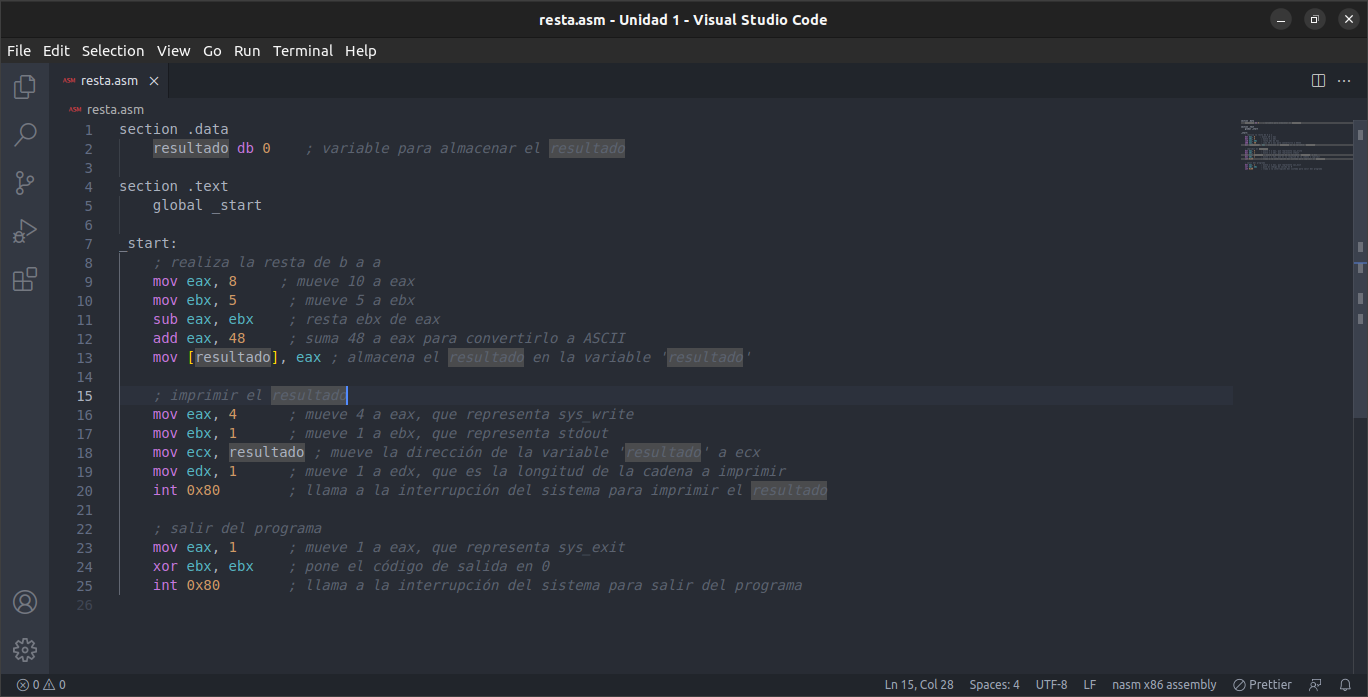Click line number 7 in gutter
This screenshot has height=697, width=1368.
pos(89,244)
